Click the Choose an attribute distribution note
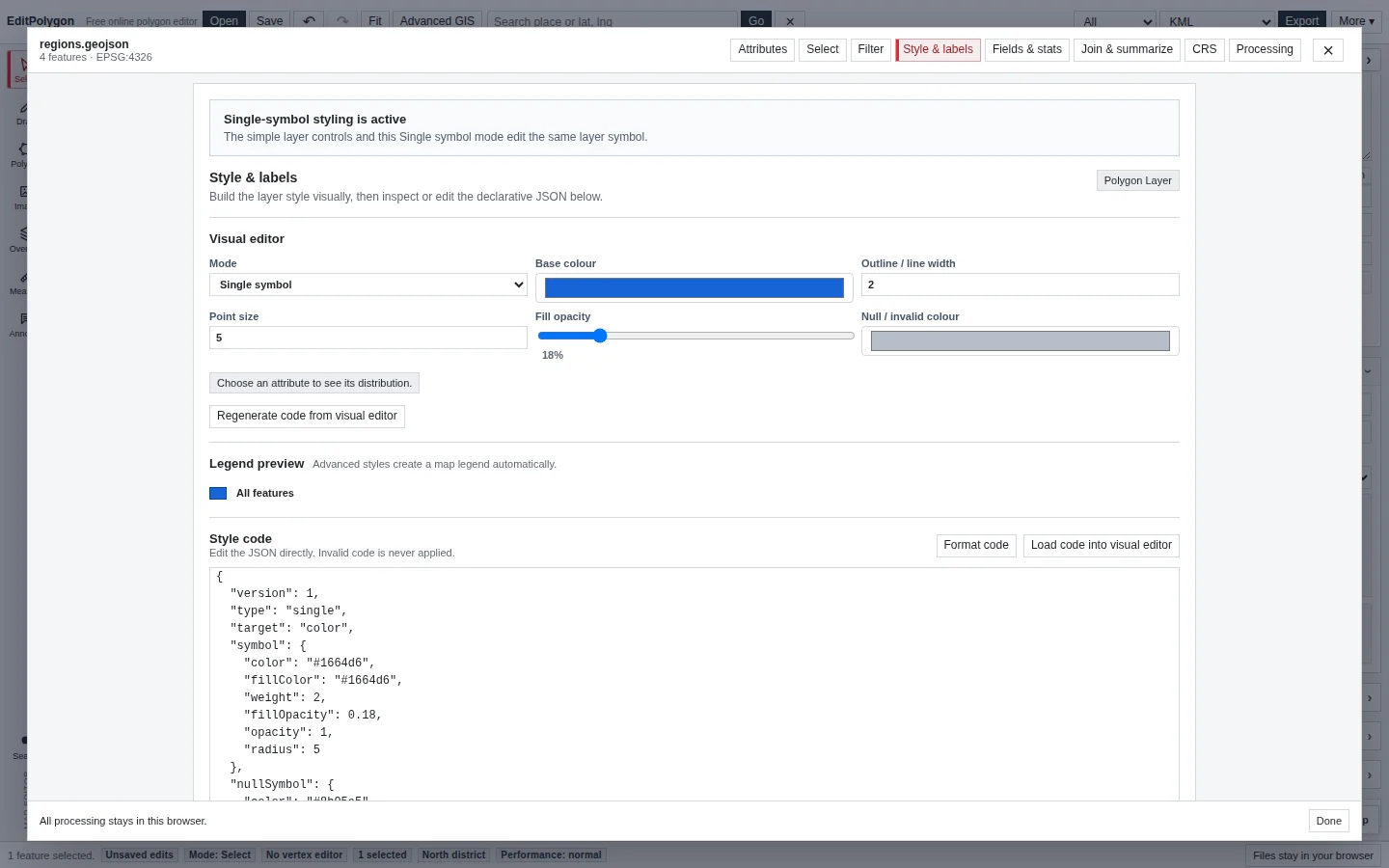 coord(314,383)
